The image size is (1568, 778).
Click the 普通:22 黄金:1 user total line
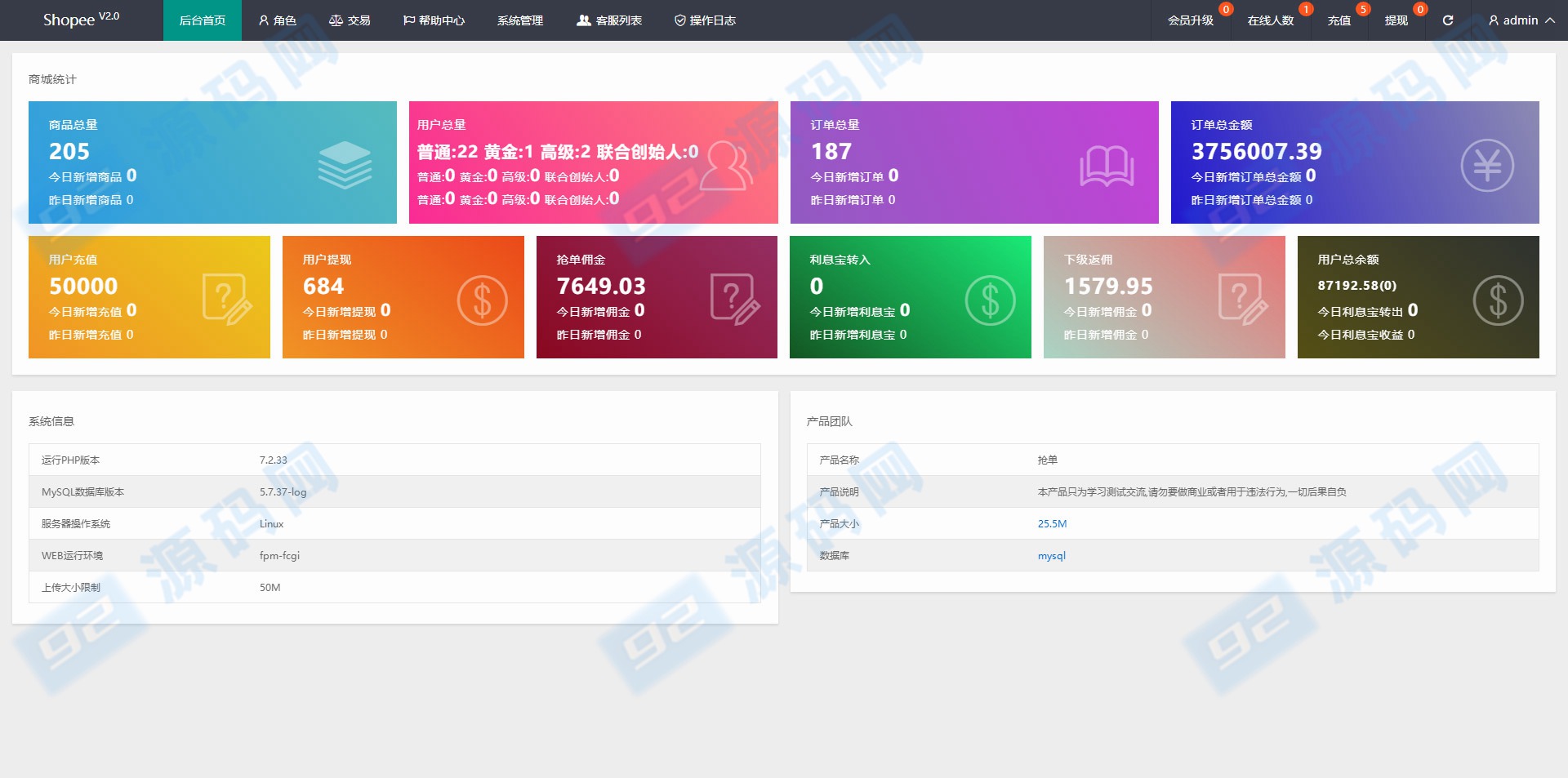pyautogui.click(x=557, y=152)
